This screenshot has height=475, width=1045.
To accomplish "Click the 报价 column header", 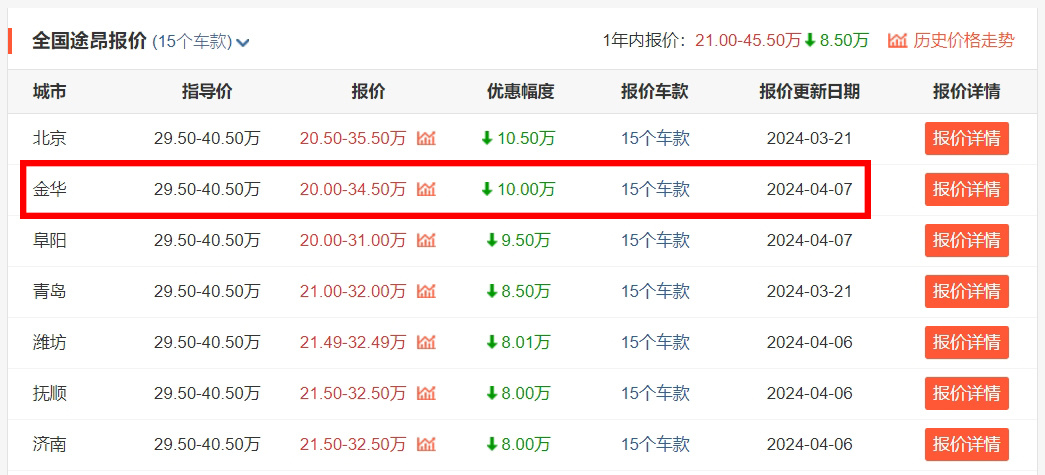I will pos(368,91).
